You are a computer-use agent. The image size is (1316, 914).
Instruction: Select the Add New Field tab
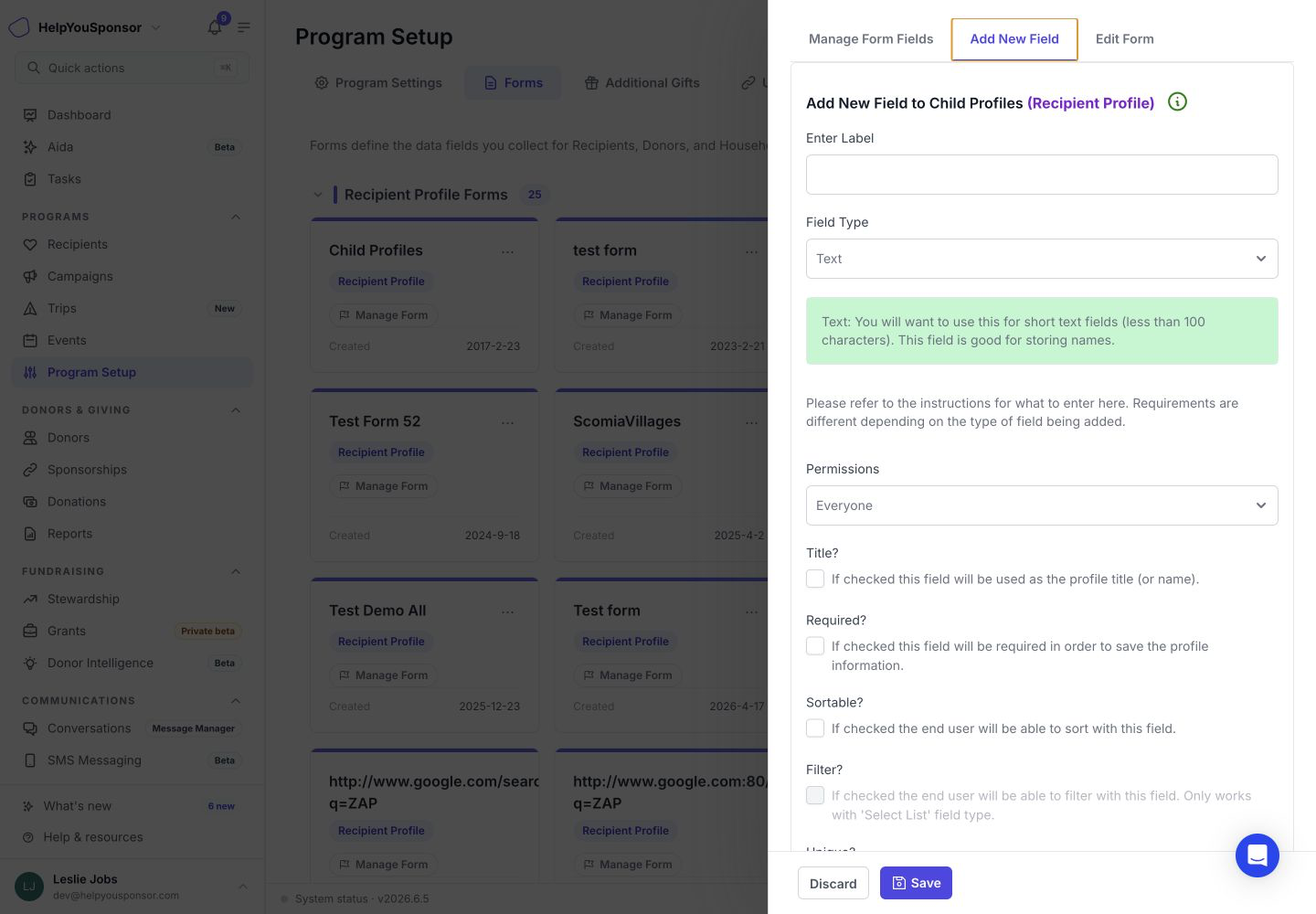1014,39
